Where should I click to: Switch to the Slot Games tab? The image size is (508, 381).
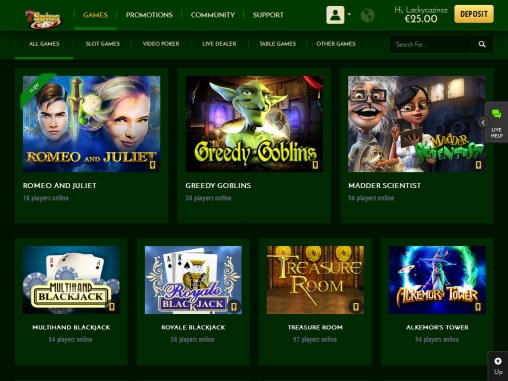tap(103, 44)
